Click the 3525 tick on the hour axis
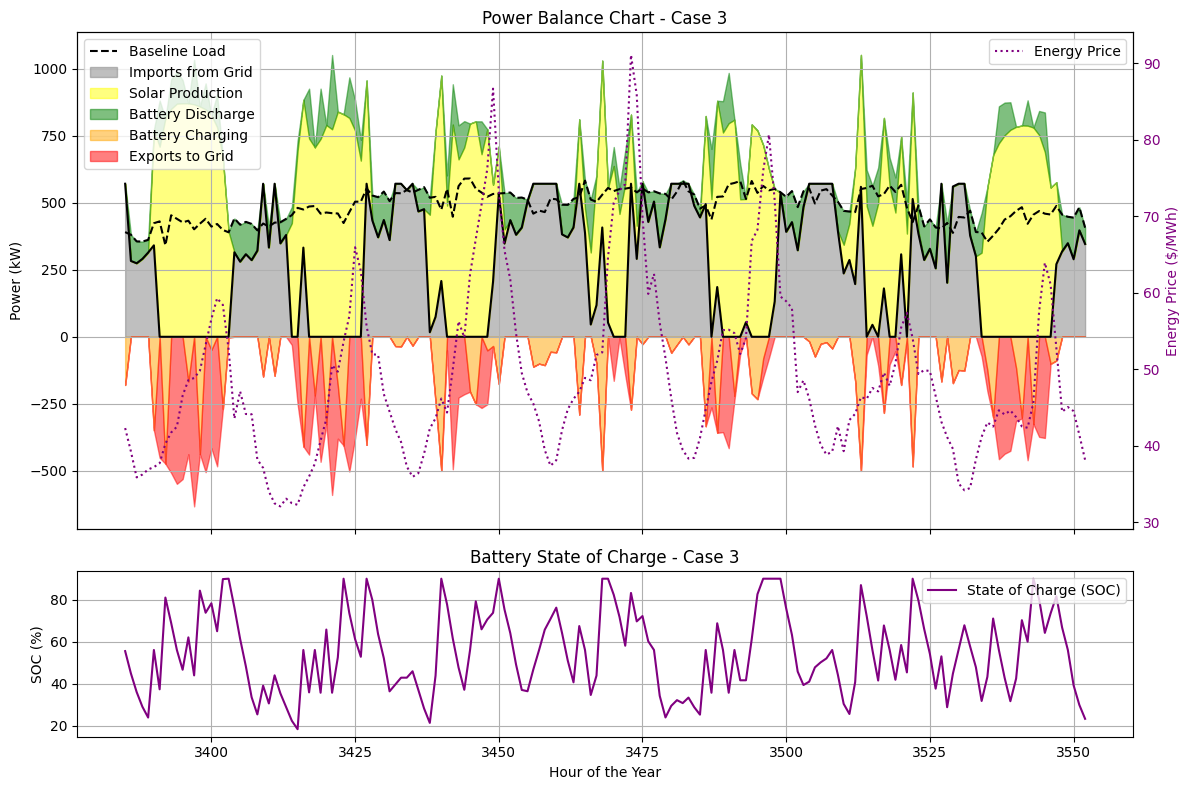The height and width of the screenshot is (790, 1189). point(930,753)
